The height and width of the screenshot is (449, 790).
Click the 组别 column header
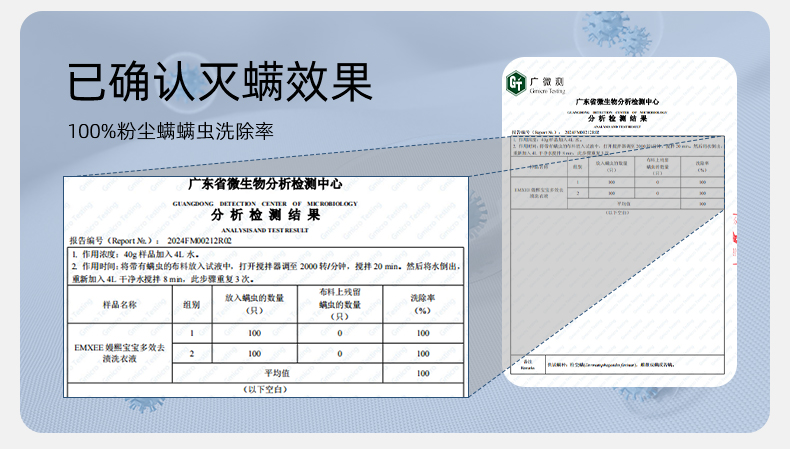click(191, 304)
